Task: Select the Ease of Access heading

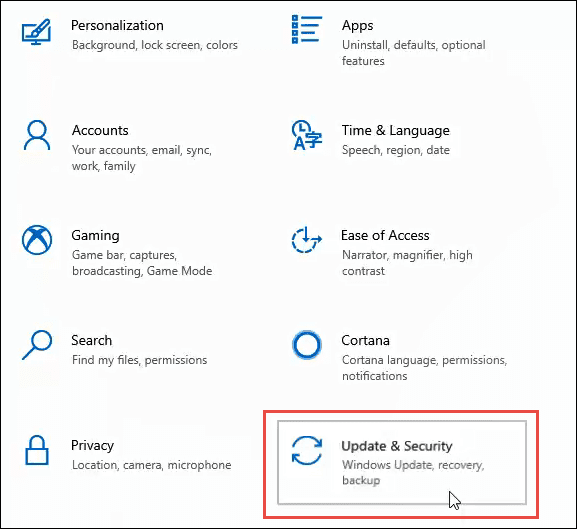Action: [385, 235]
